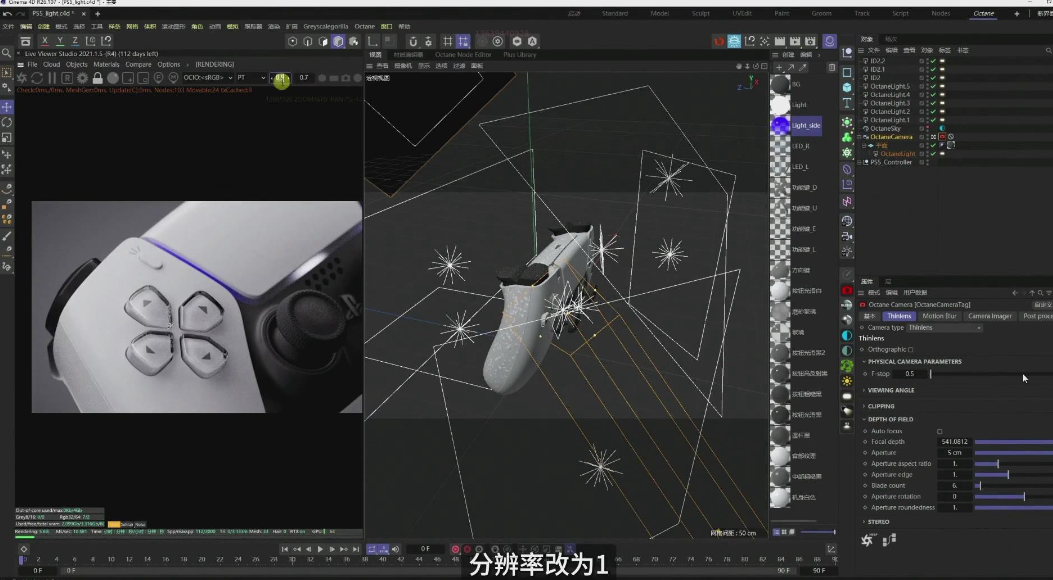Click the Live Viewer 'R' region icon
Image resolution: width=1053 pixels, height=580 pixels.
(x=67, y=78)
